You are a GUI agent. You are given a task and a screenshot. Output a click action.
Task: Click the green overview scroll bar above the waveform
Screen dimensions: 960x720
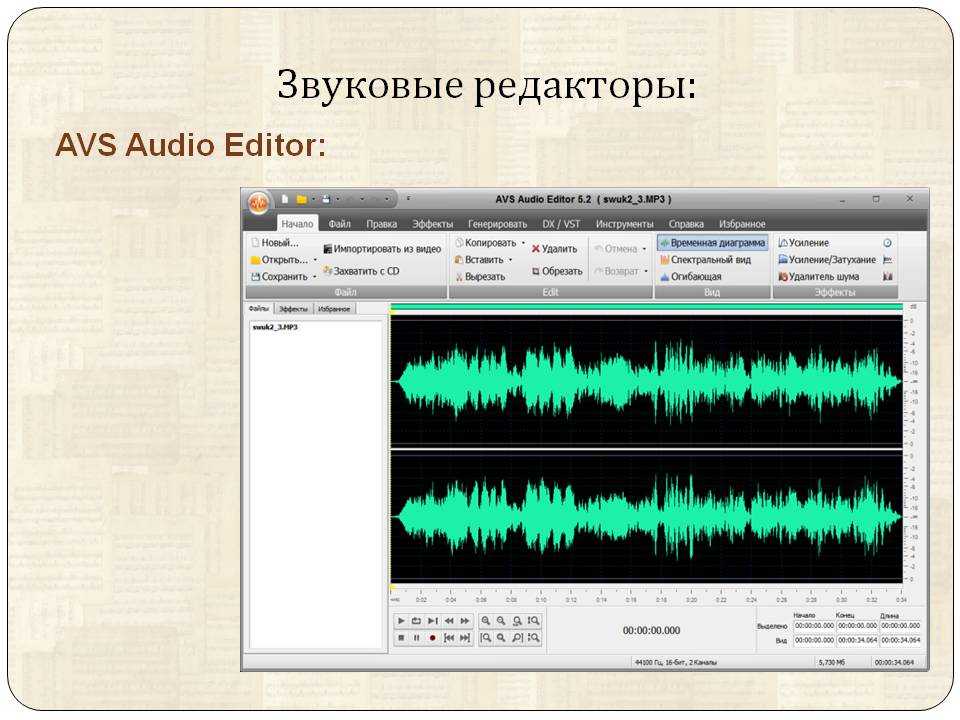coord(647,307)
